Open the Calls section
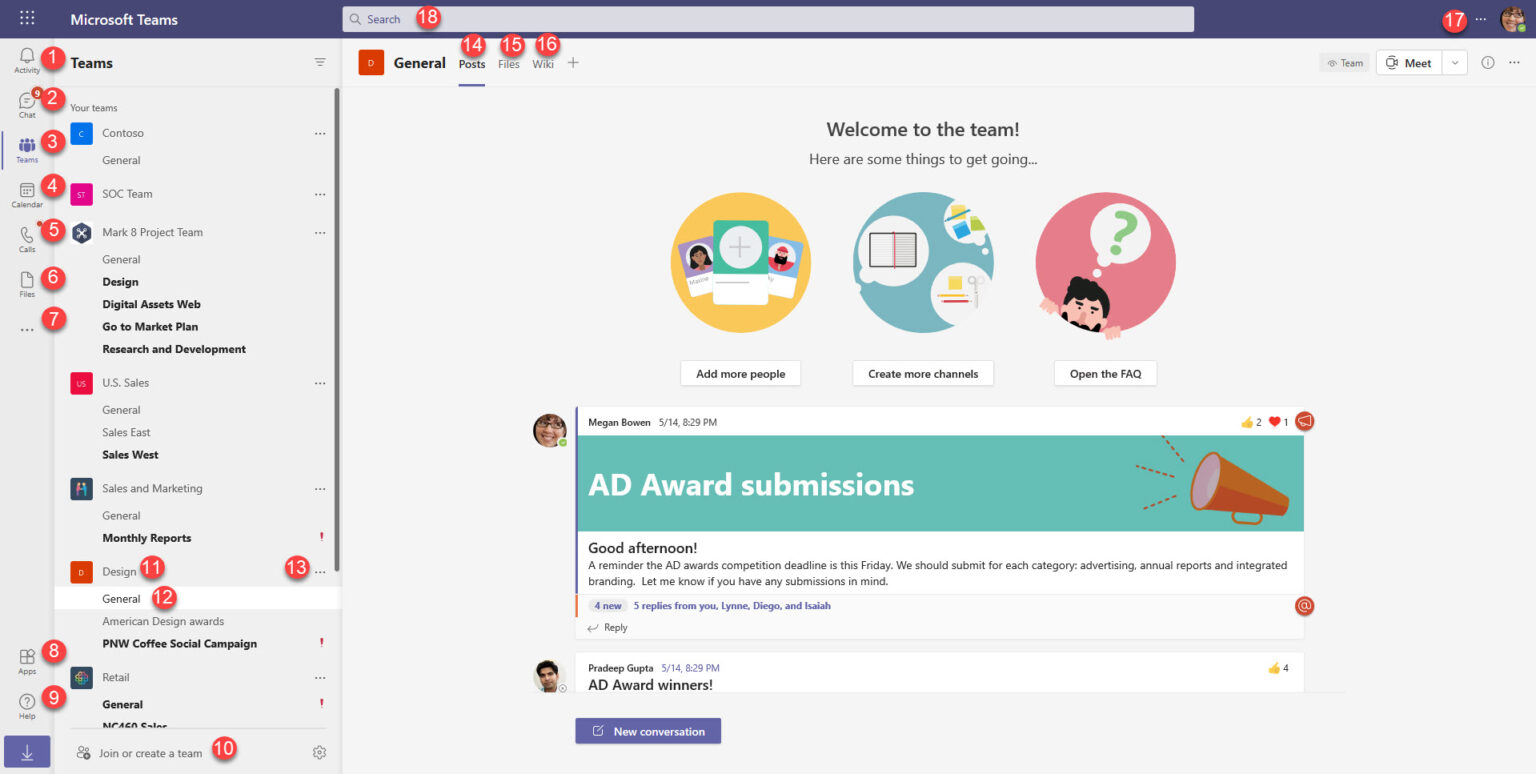Image resolution: width=1536 pixels, height=774 pixels. [26, 235]
